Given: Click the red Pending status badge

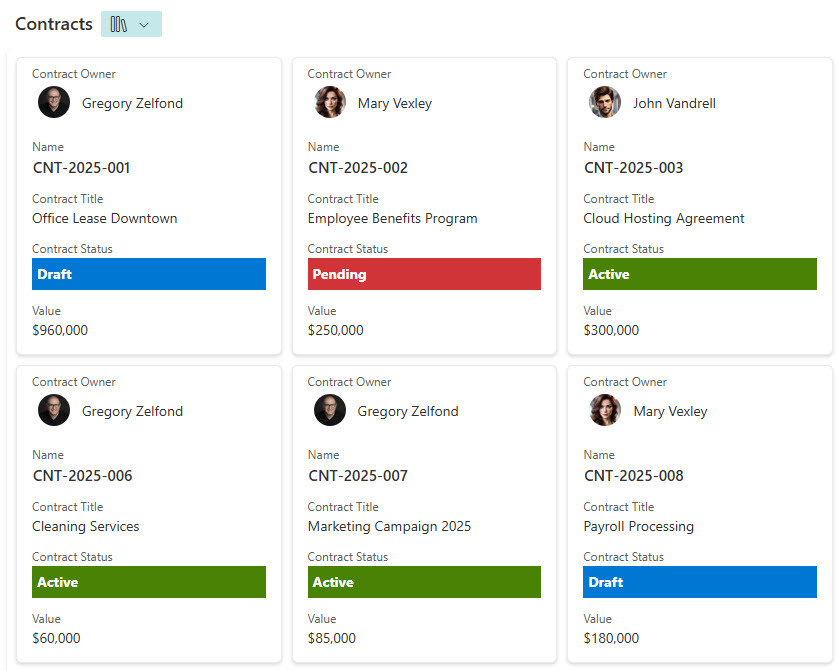Looking at the screenshot, I should point(424,274).
